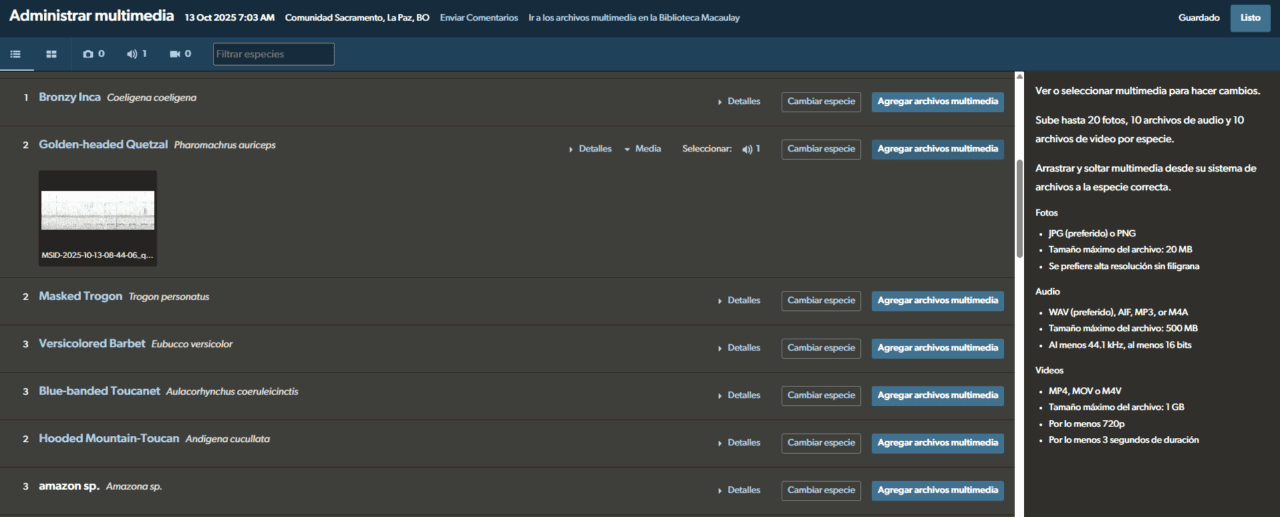Screen dimensions: 1280x517
Task: Open the Enviar Comentarios link
Action: [479, 18]
